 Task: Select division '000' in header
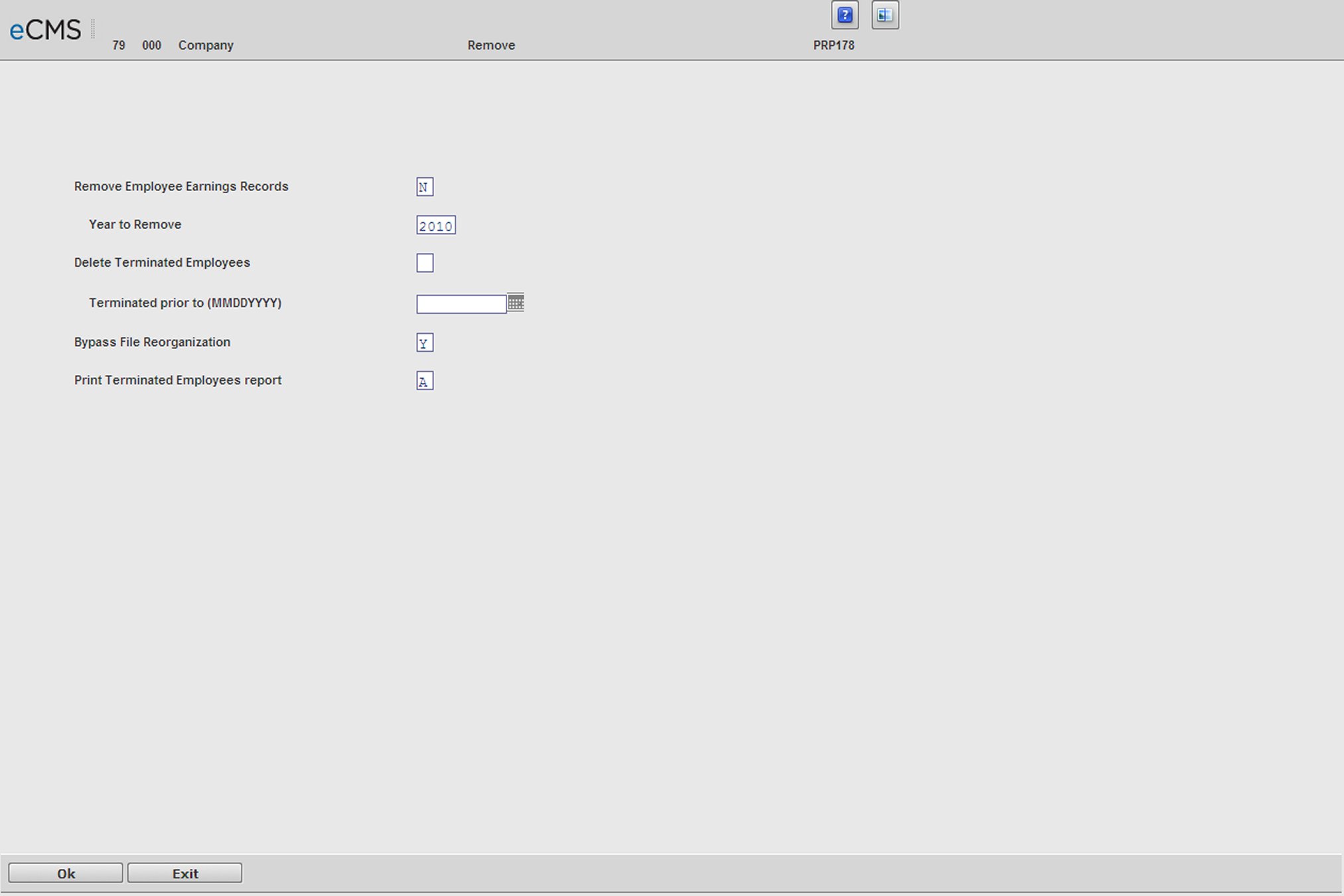[151, 45]
